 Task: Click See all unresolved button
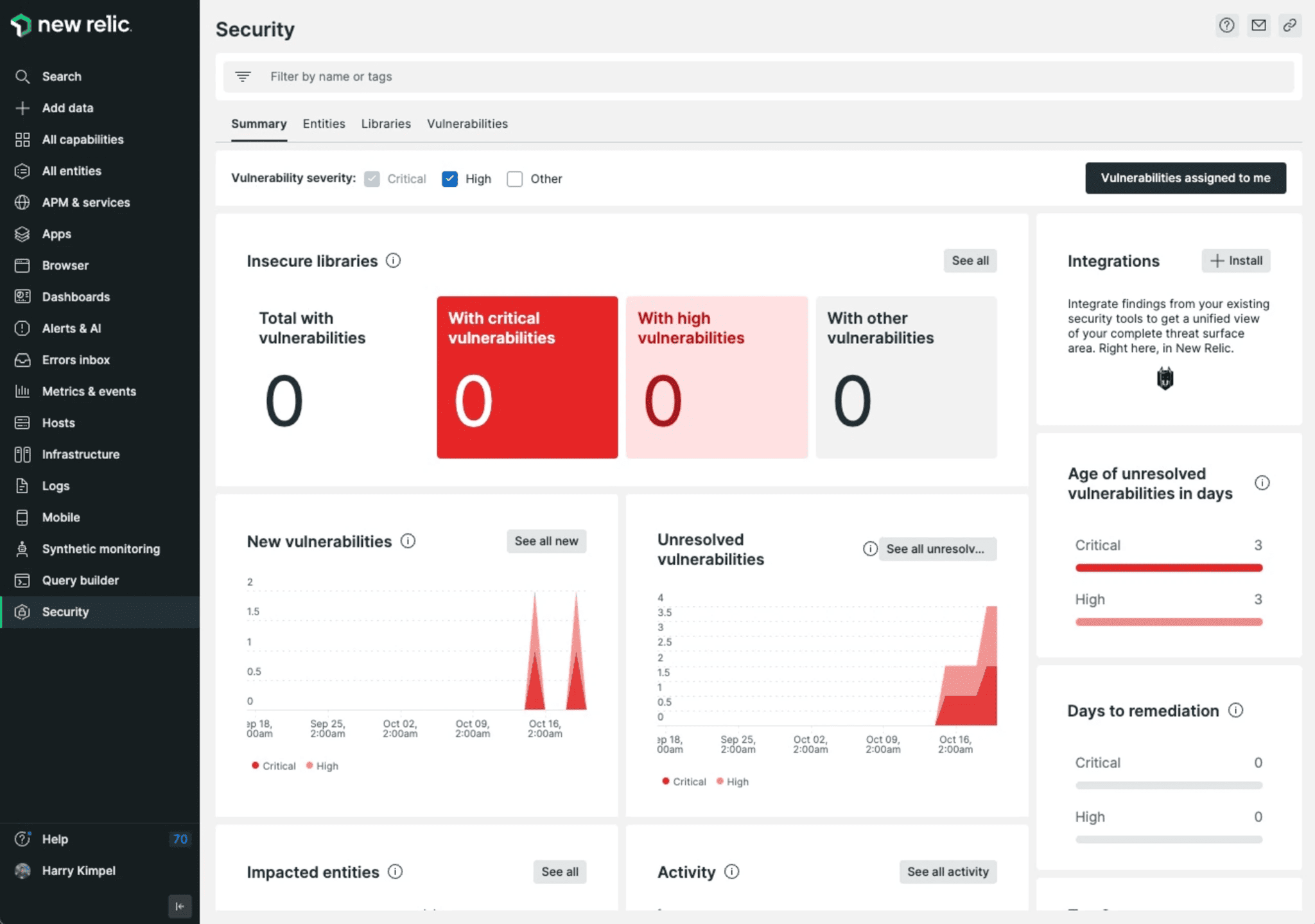[x=937, y=548]
